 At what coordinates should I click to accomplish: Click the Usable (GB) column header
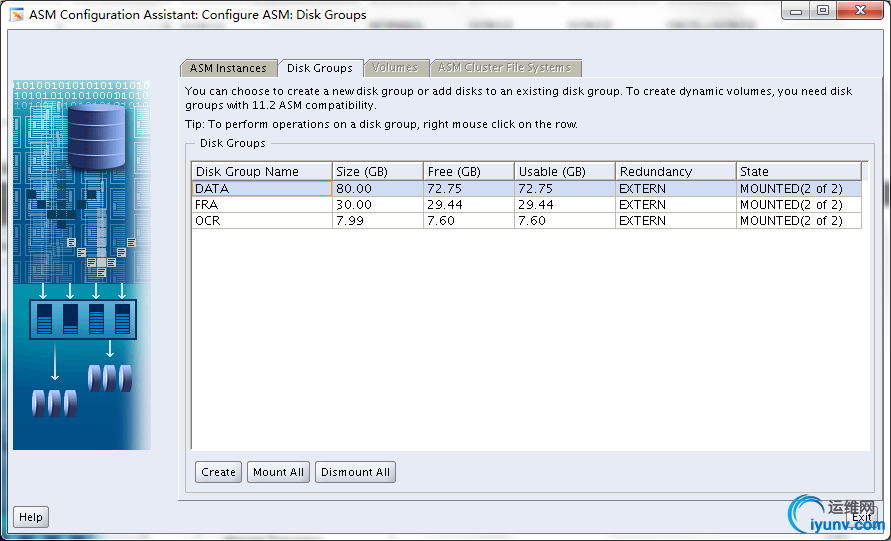[565, 172]
